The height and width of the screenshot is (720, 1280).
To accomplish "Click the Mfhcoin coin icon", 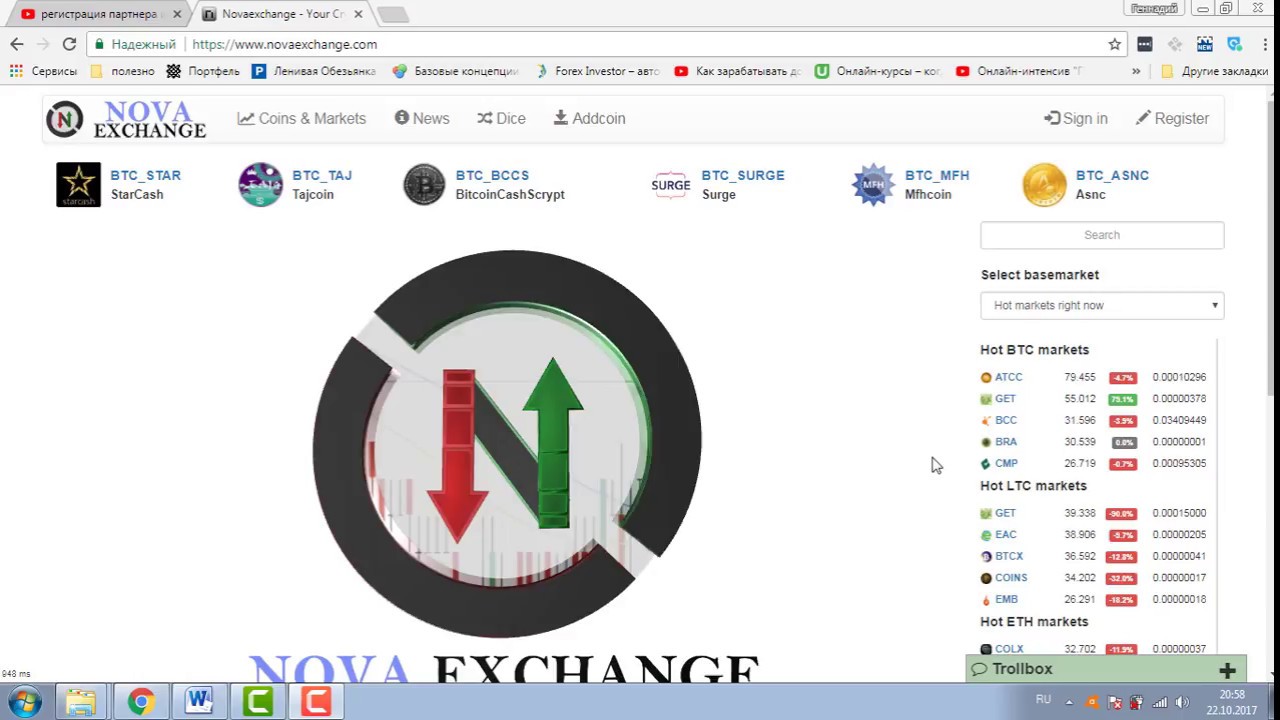I will pyautogui.click(x=873, y=185).
